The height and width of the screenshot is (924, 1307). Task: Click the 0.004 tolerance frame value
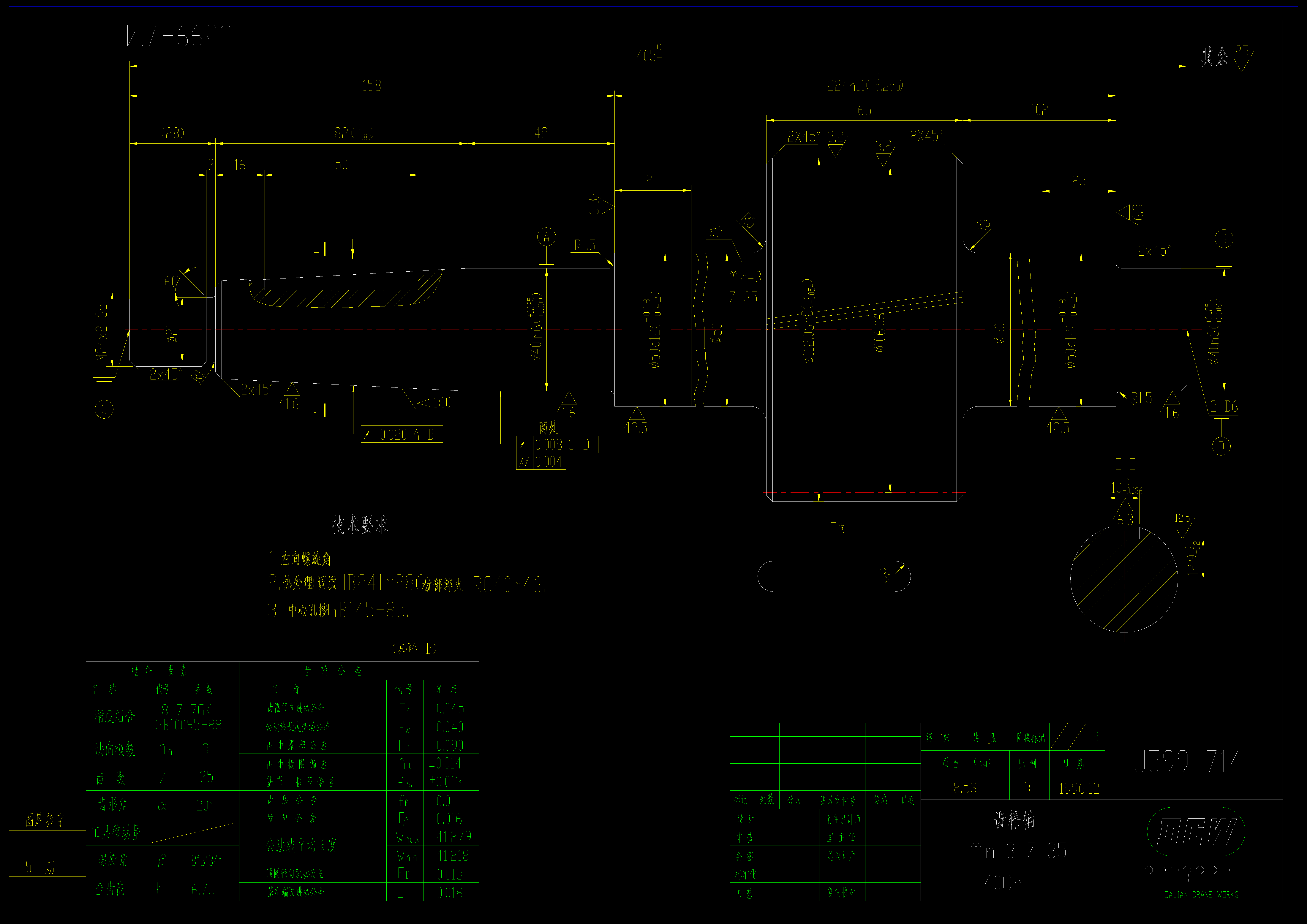[549, 462]
